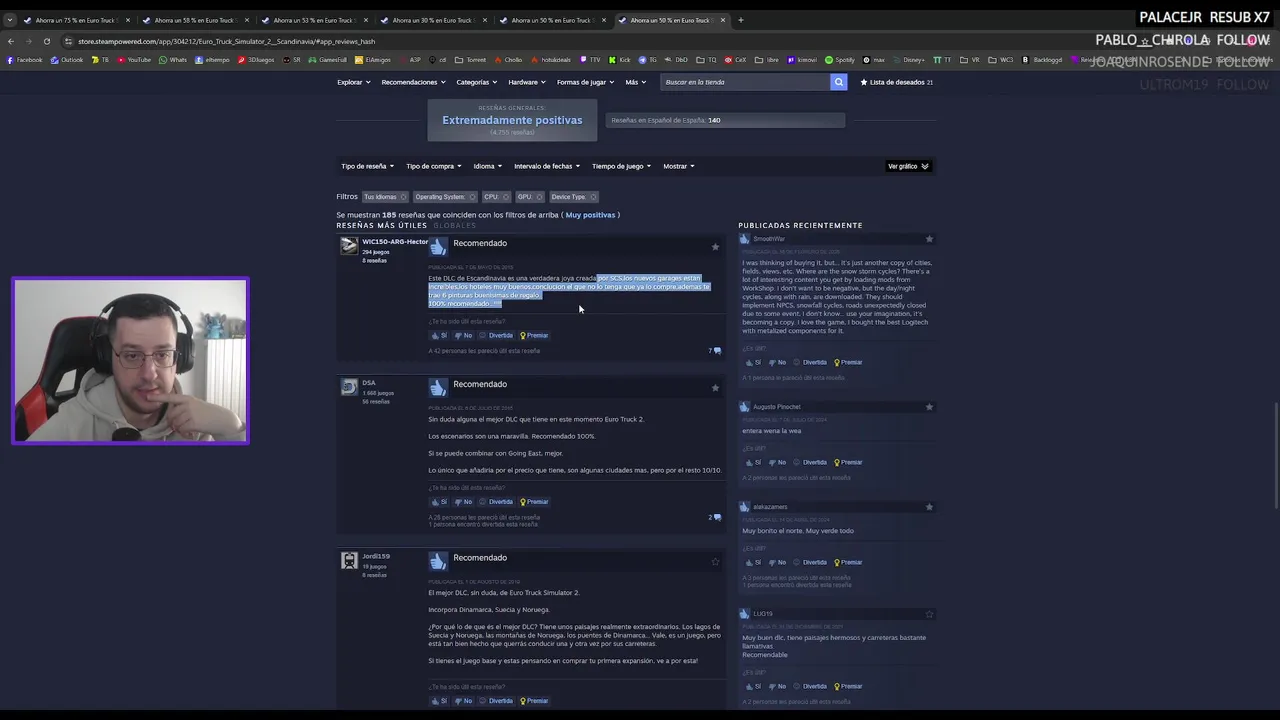The width and height of the screenshot is (1280, 720).
Task: Expand Tipo de reseña filter
Action: [x=367, y=166]
